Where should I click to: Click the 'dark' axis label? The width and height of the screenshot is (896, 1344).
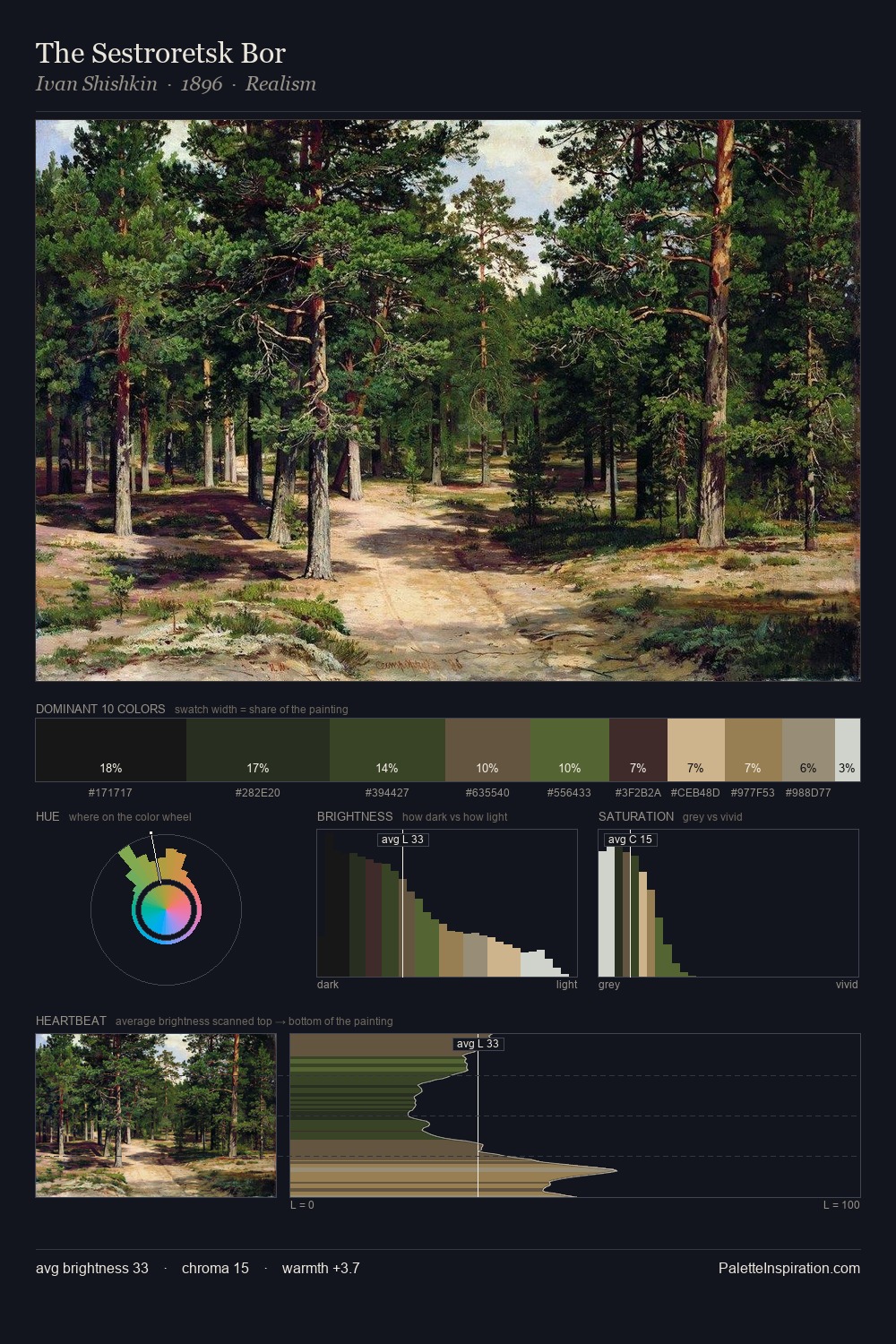[328, 985]
